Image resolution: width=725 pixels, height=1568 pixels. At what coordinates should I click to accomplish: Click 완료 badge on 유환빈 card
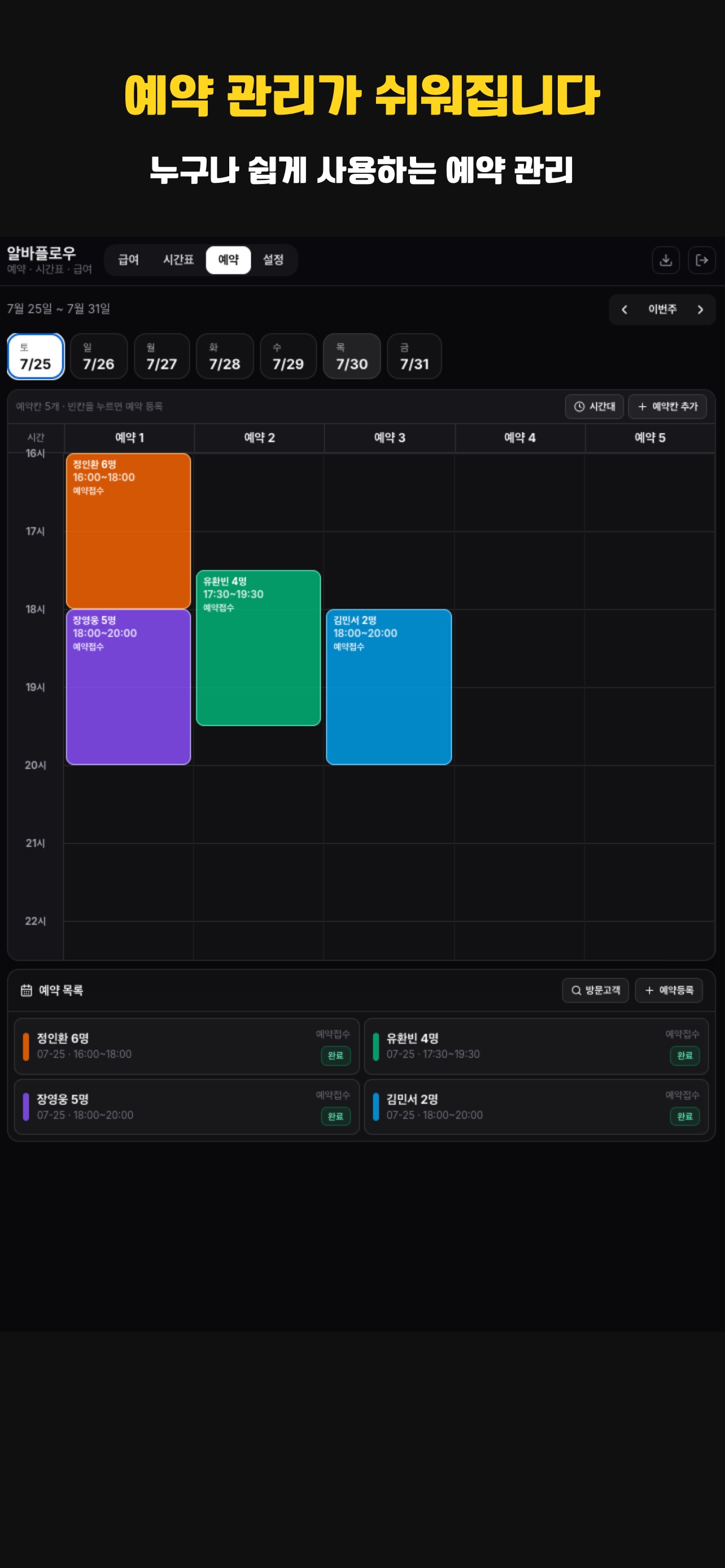685,1055
